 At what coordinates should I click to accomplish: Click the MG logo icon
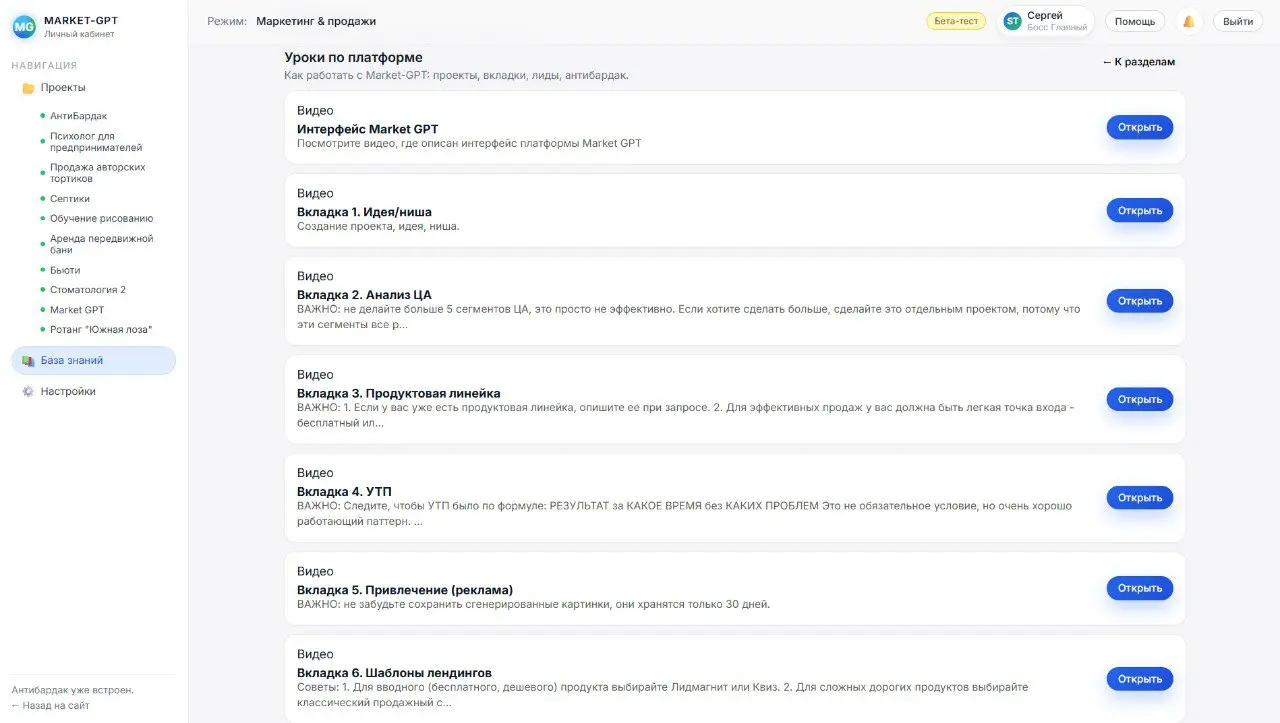(24, 27)
